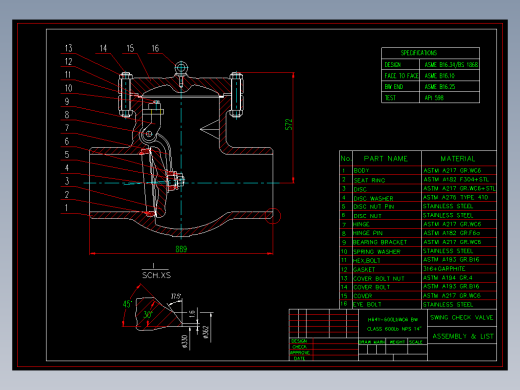Click the API 598 test standard
The height and width of the screenshot is (390, 520).
coord(434,98)
